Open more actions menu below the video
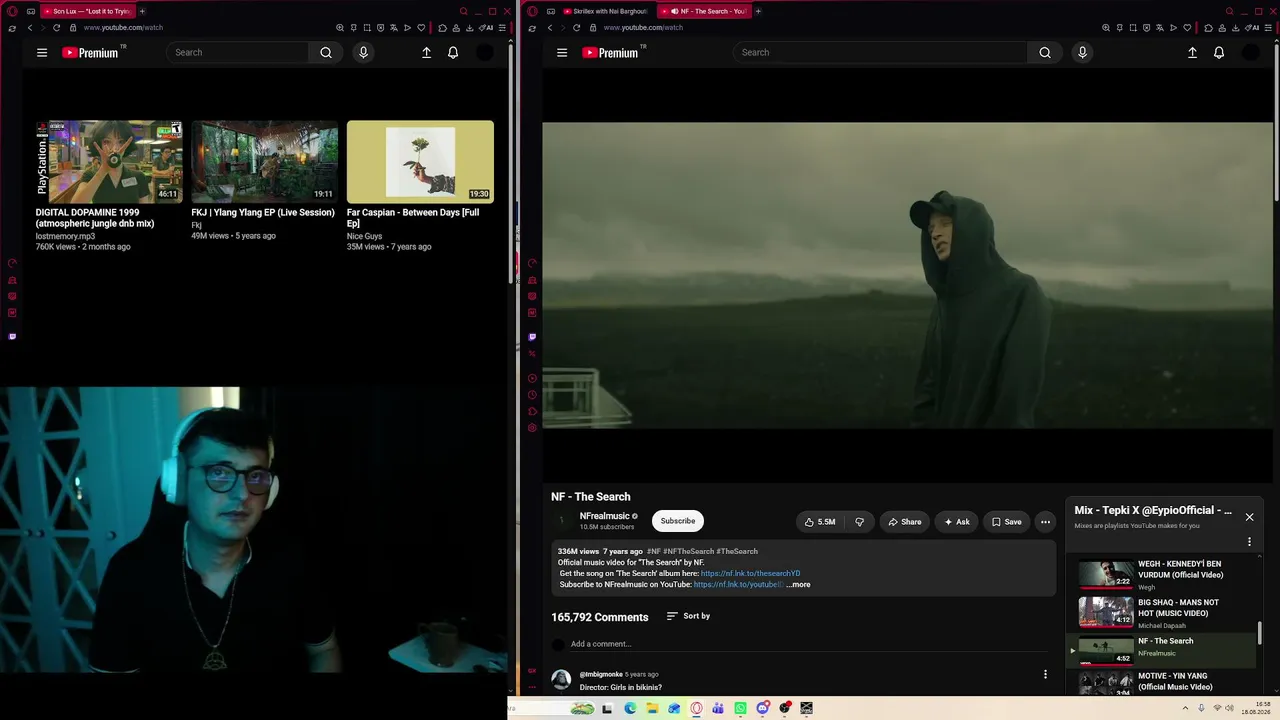The image size is (1280, 720). (x=1045, y=521)
